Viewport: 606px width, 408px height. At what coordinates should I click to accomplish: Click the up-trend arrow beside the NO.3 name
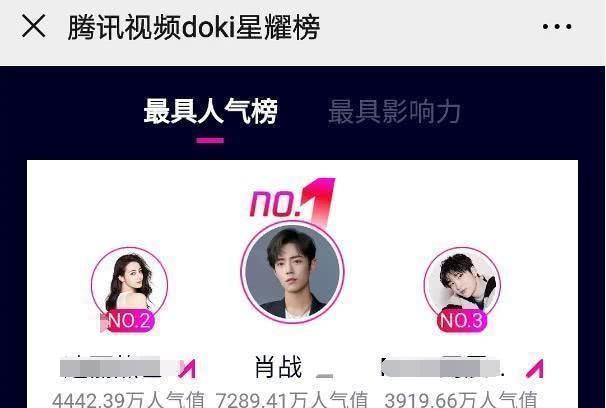(535, 368)
